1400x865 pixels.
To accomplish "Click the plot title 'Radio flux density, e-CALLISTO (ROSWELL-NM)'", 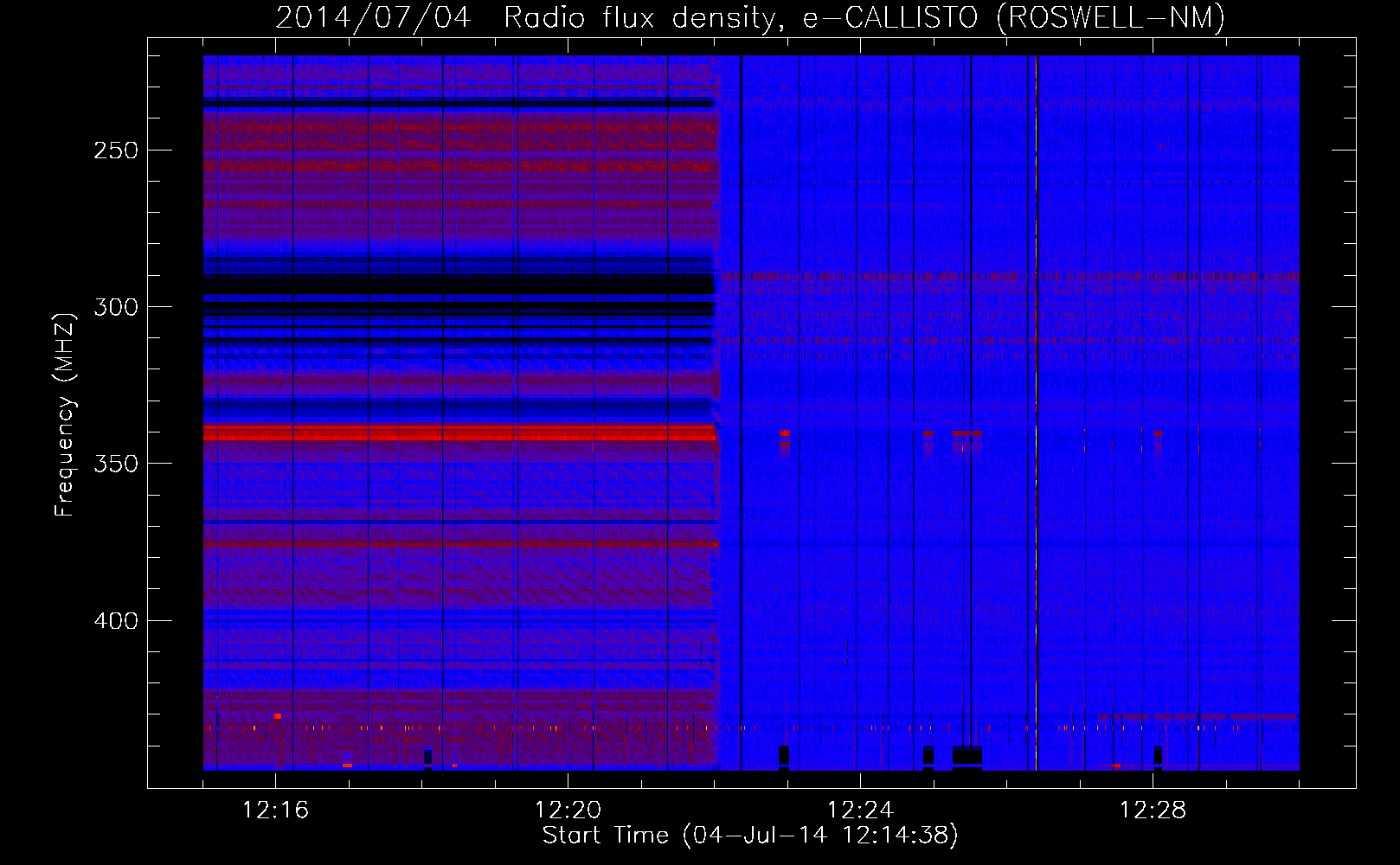I will pyautogui.click(x=864, y=17).
